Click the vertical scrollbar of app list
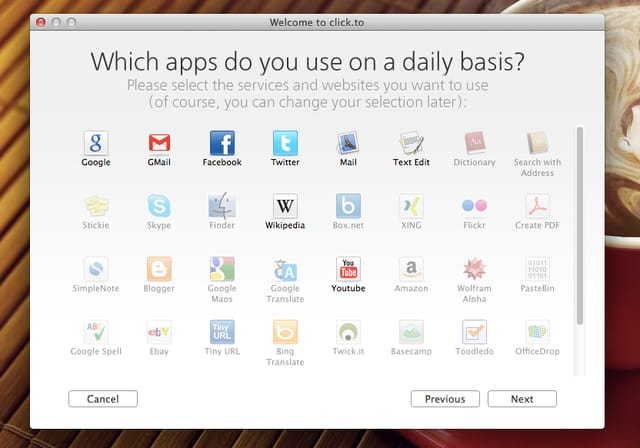This screenshot has width=640, height=448. [x=580, y=226]
